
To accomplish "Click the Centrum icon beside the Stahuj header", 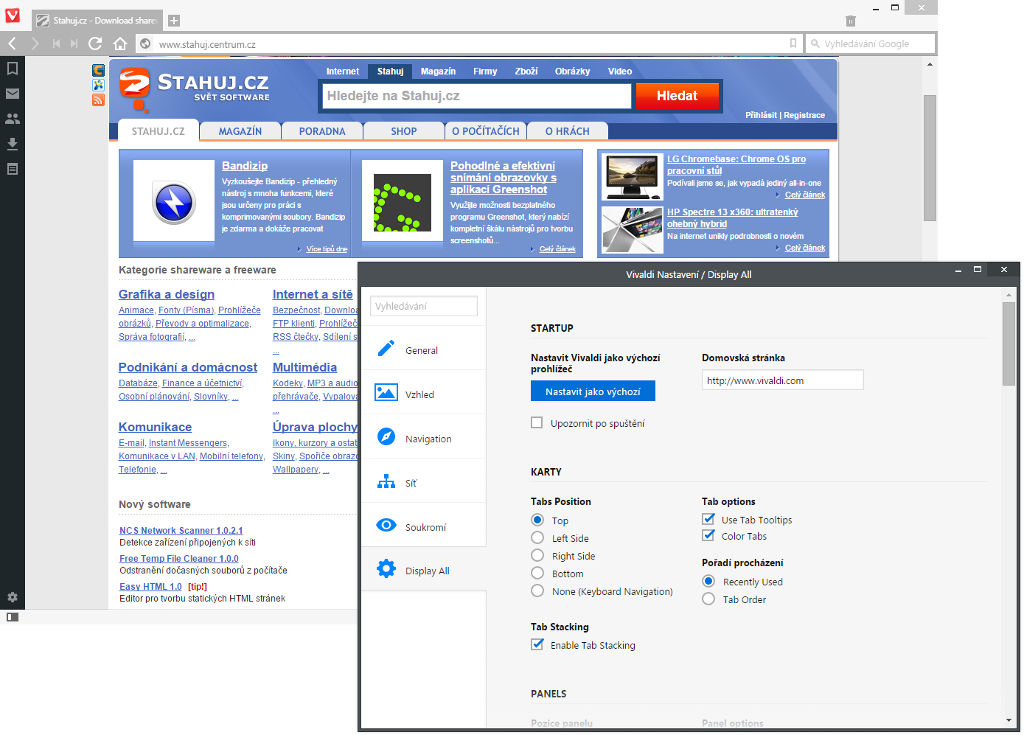I will tap(98, 70).
